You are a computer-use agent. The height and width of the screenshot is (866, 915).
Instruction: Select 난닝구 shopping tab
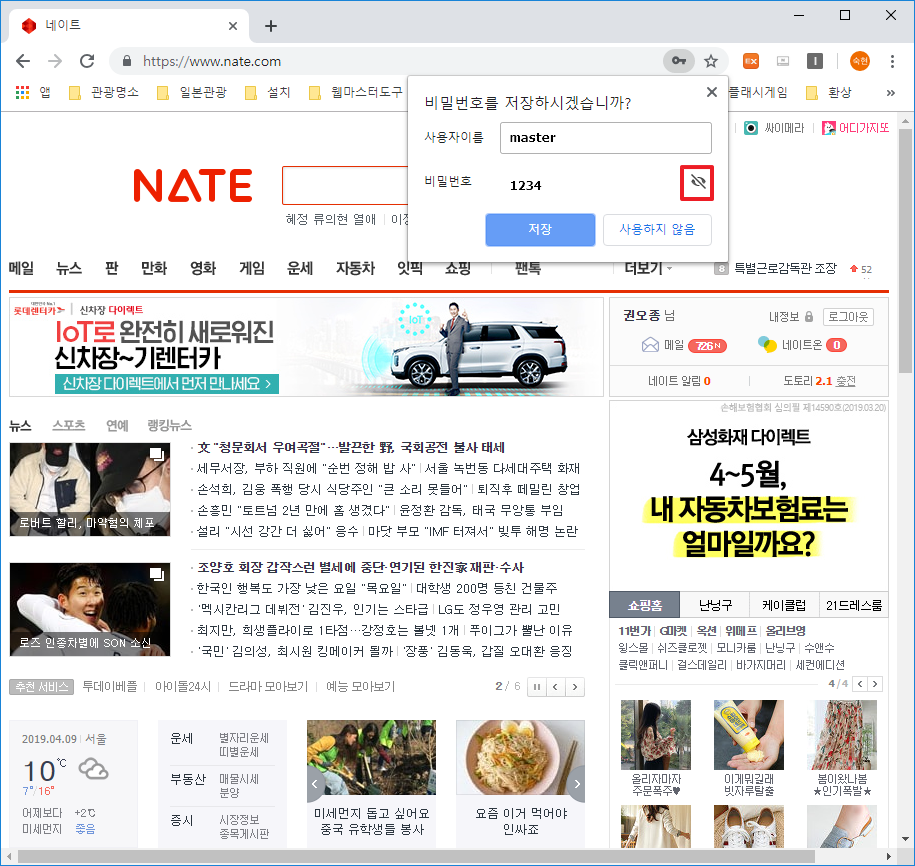tap(715, 605)
